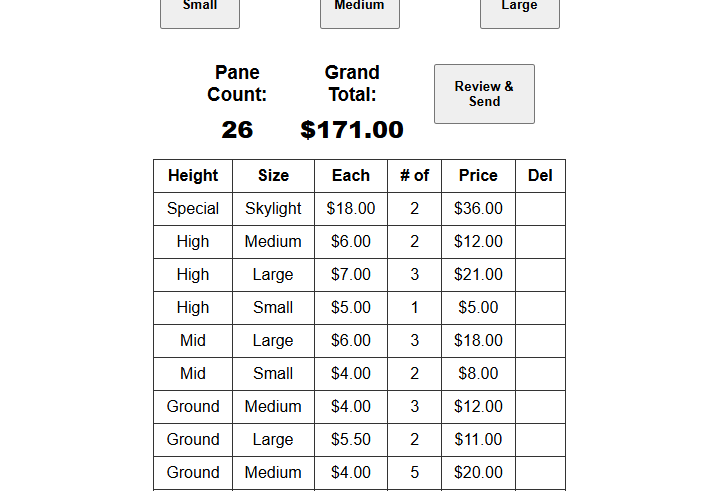Open Review & Send
Viewport: 707px width, 491px height.
[484, 94]
